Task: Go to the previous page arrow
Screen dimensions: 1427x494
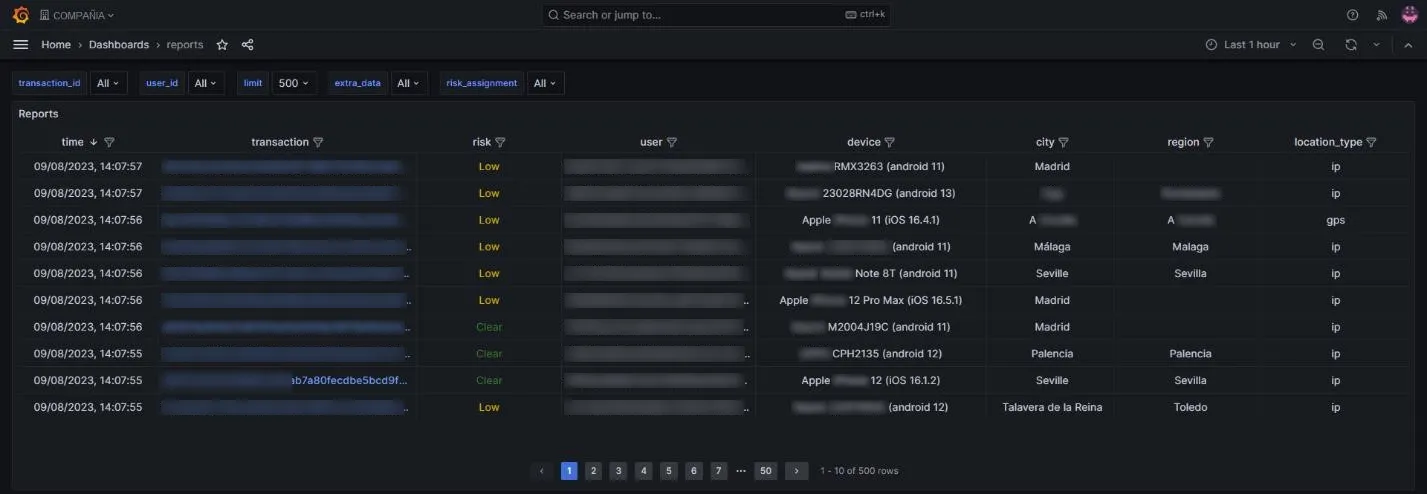Action: [x=542, y=470]
